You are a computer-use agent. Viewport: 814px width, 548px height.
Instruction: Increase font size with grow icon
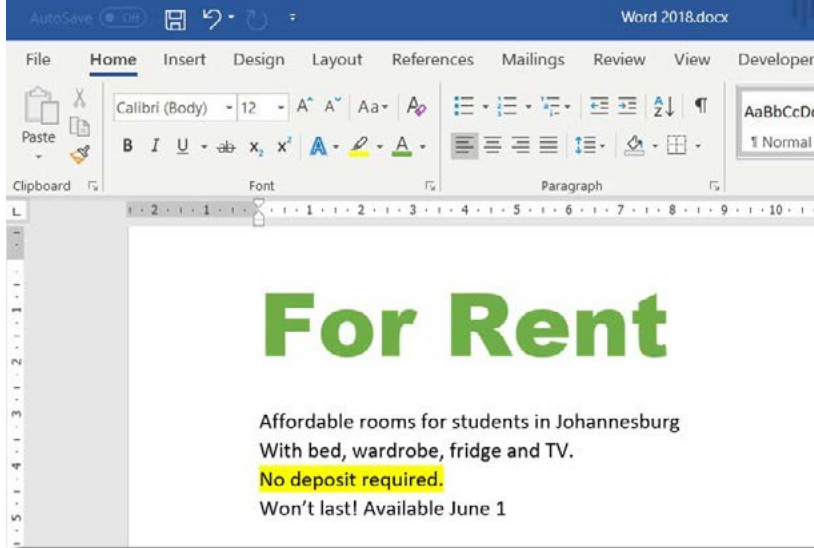305,106
